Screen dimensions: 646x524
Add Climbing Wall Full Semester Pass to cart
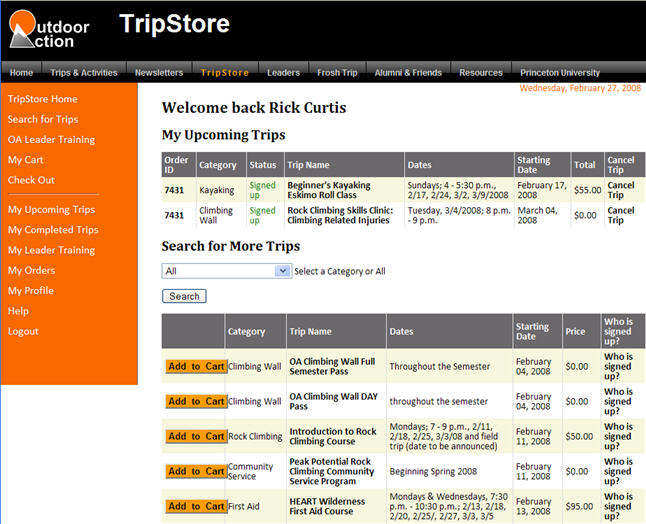coord(196,367)
